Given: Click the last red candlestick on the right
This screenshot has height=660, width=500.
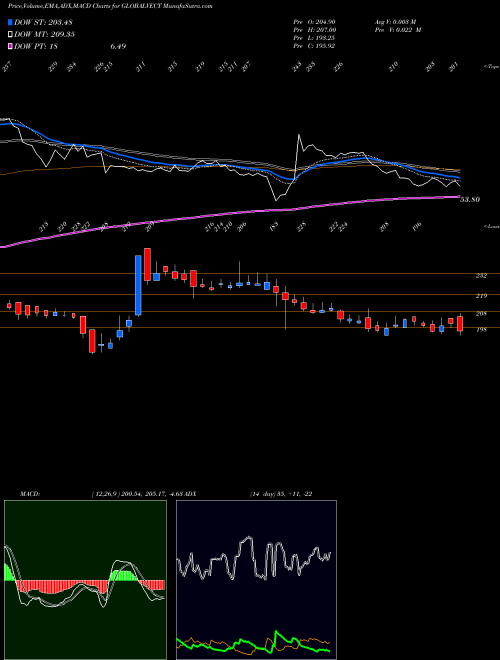Looking at the screenshot, I should tap(460, 324).
